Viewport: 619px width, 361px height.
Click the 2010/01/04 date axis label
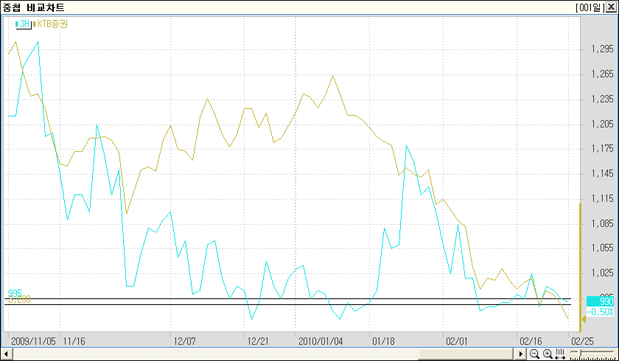321,341
